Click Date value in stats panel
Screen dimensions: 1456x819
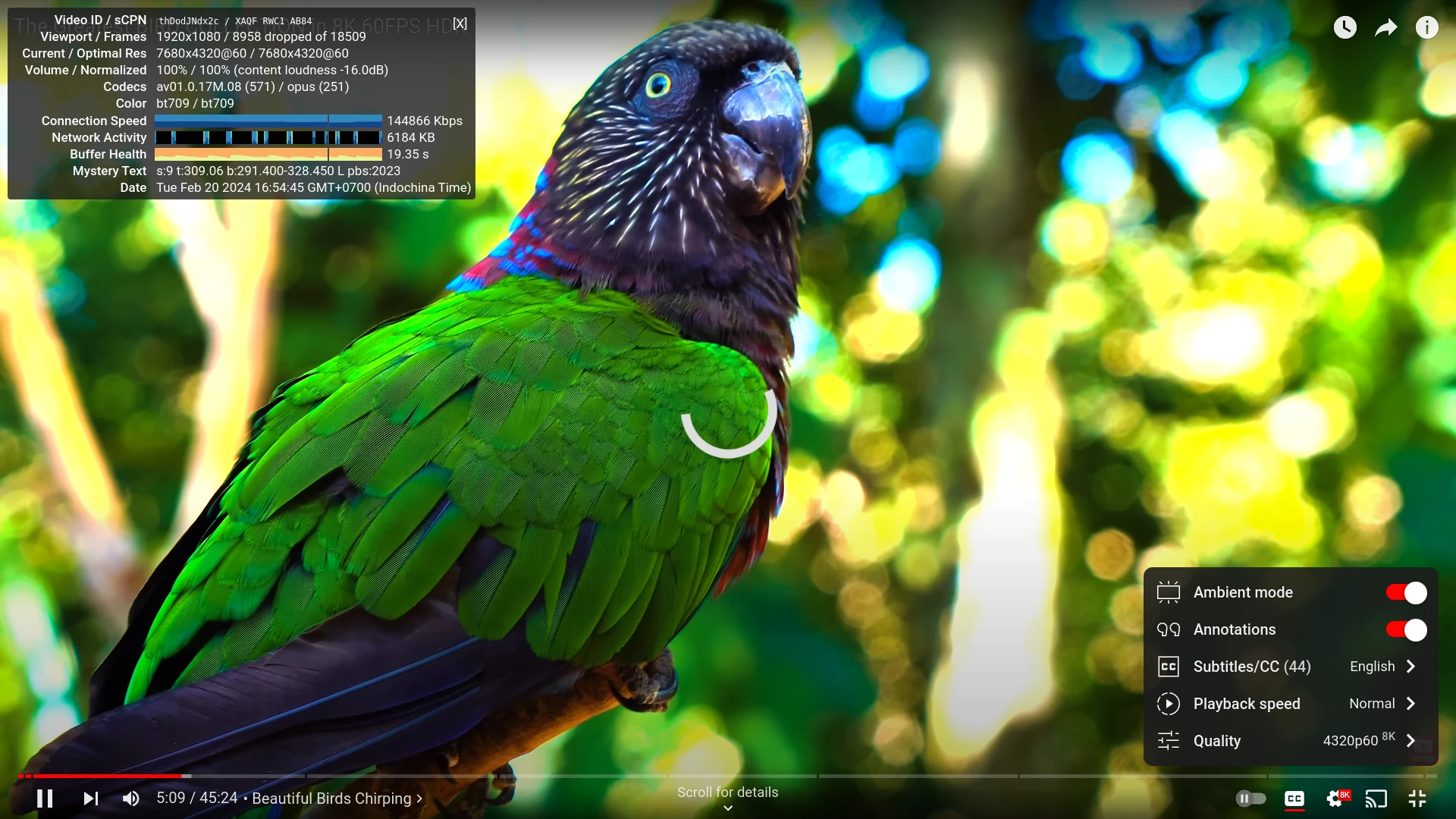tap(313, 187)
